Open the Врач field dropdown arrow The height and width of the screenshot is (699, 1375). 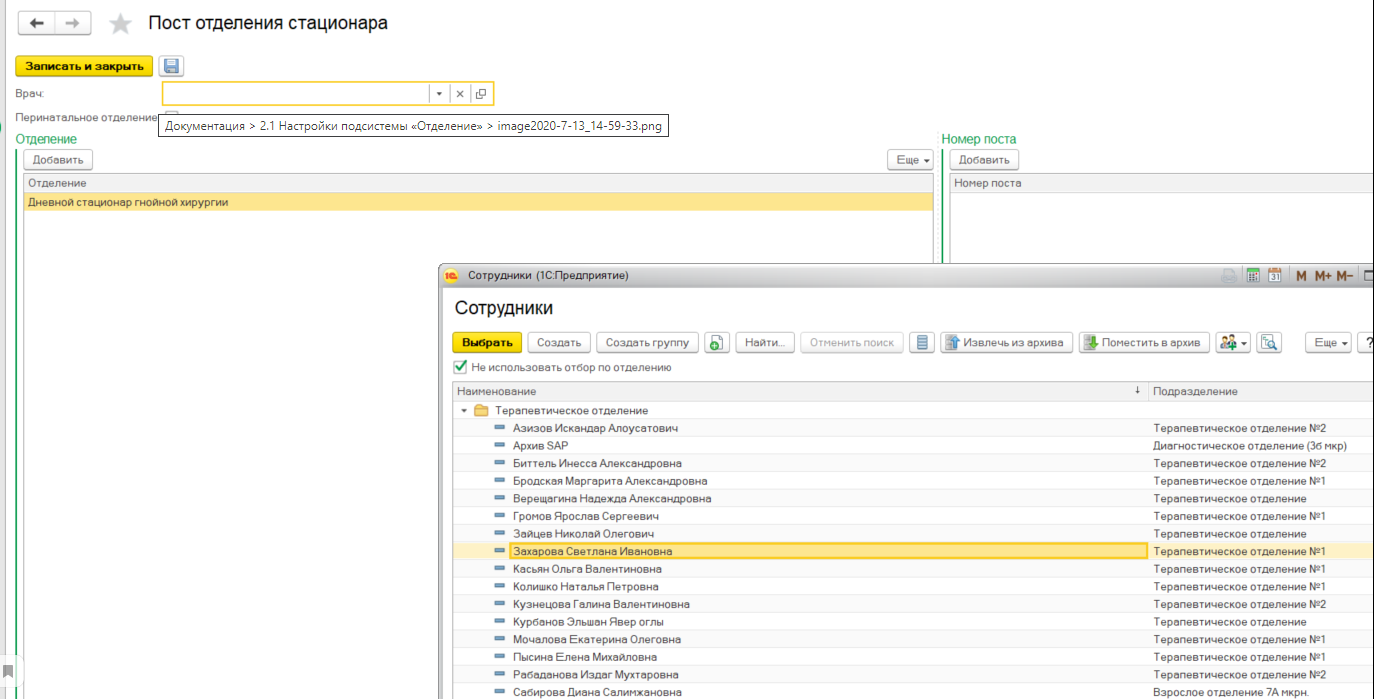pyautogui.click(x=439, y=94)
